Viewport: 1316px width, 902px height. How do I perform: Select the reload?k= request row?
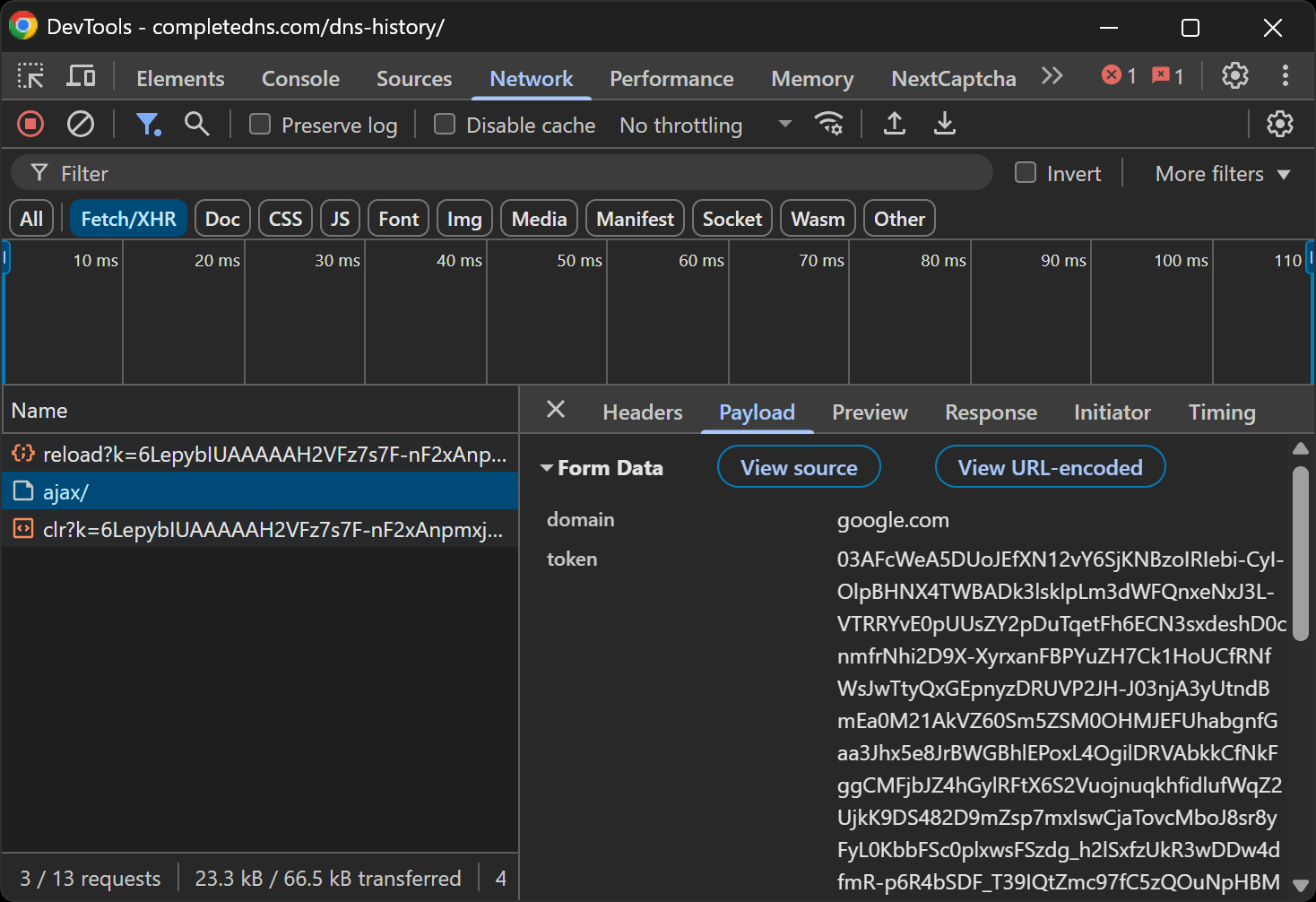pos(260,454)
